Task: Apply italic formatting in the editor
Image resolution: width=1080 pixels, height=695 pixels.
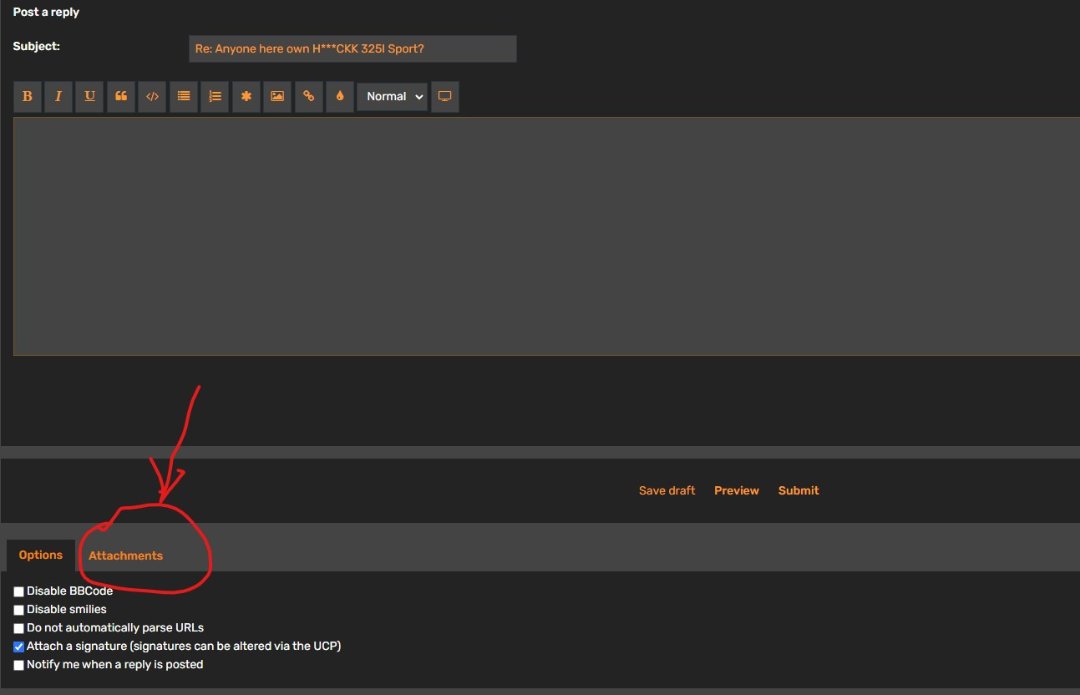Action: [58, 97]
